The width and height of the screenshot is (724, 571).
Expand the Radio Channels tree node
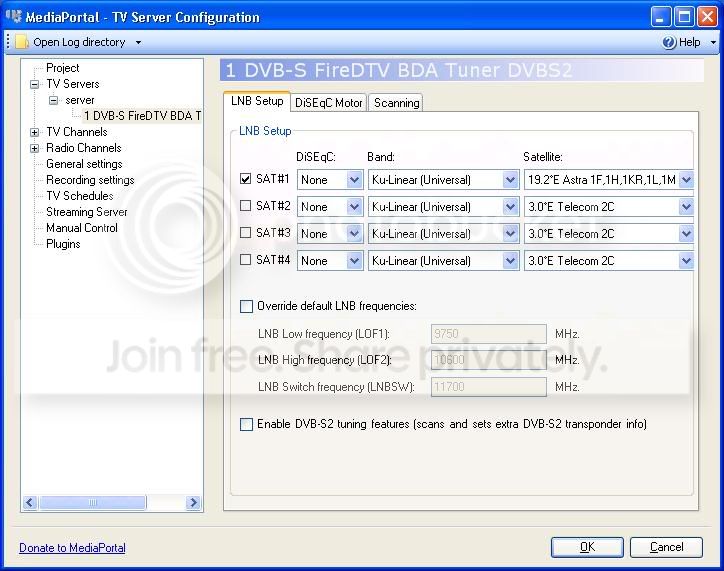coord(35,148)
